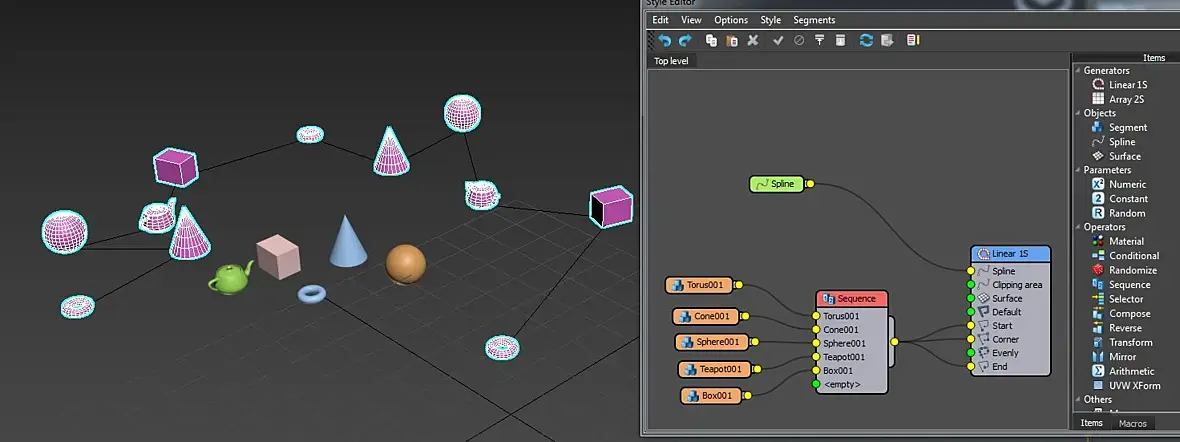Select the Selector operator item
Viewport: 1180px width, 442px height.
pyautogui.click(x=1118, y=299)
